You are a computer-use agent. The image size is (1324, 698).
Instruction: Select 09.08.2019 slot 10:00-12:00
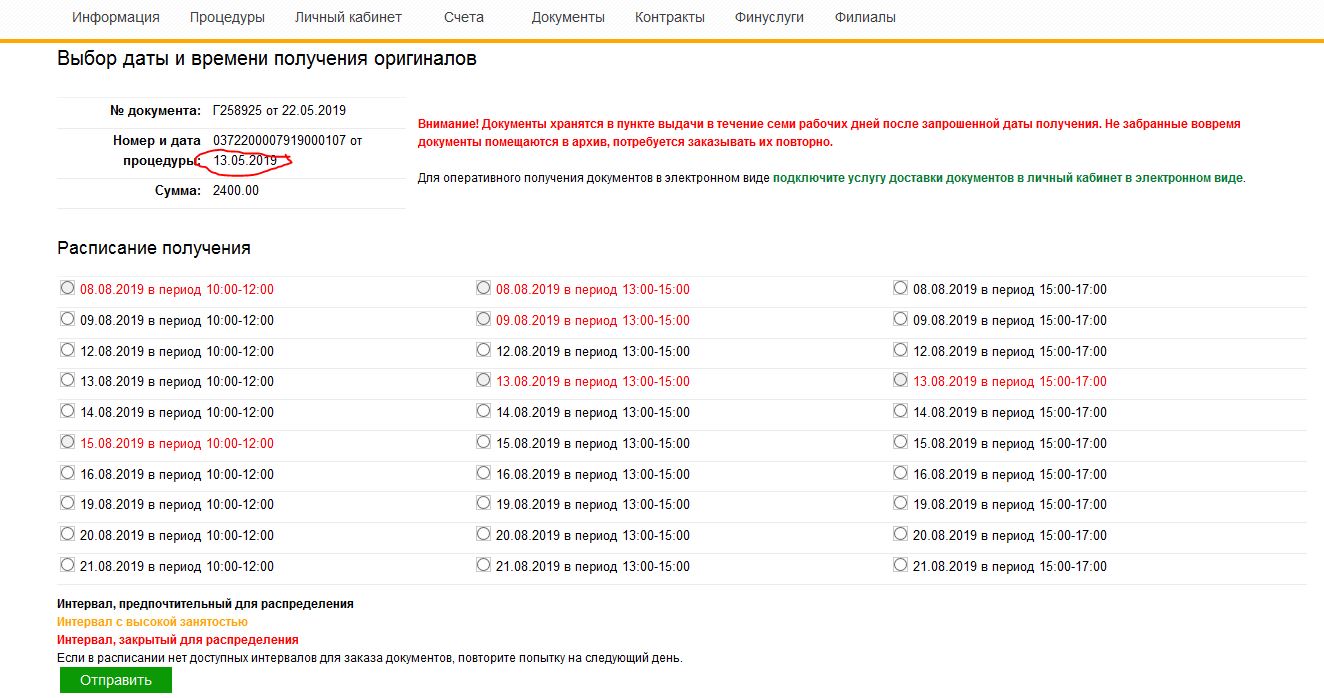[68, 319]
